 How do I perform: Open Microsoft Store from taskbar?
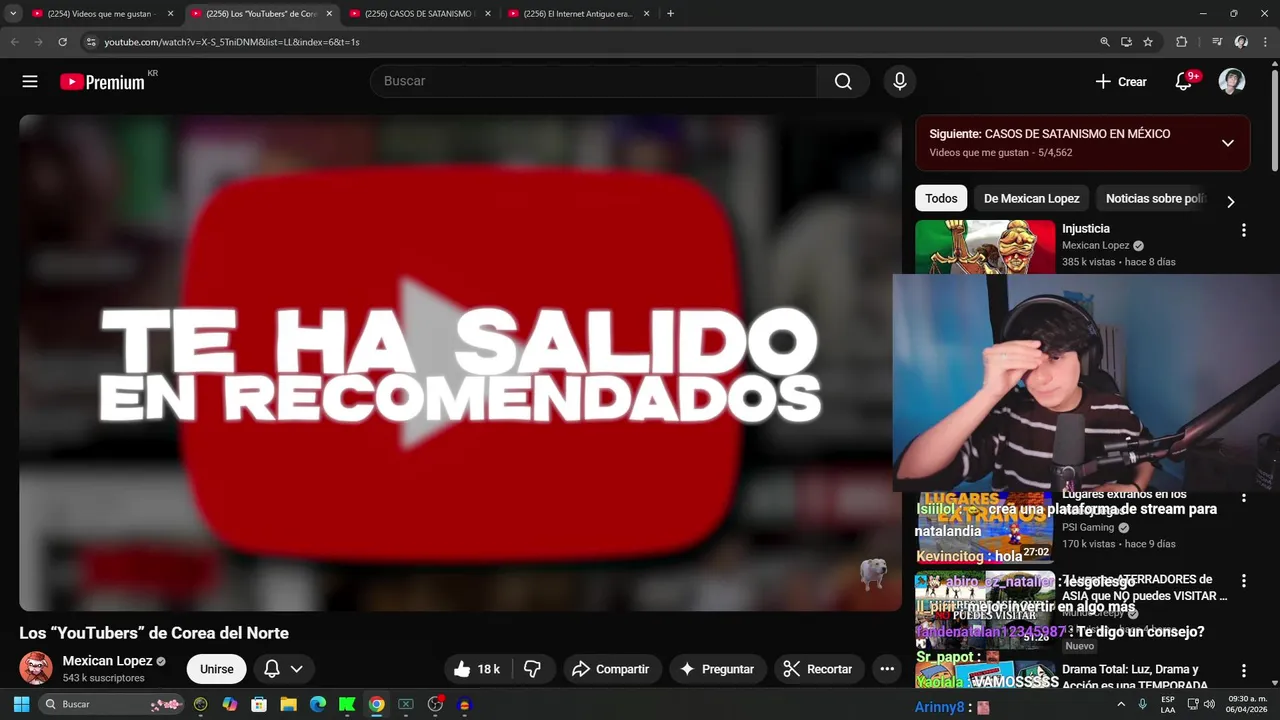(x=259, y=704)
